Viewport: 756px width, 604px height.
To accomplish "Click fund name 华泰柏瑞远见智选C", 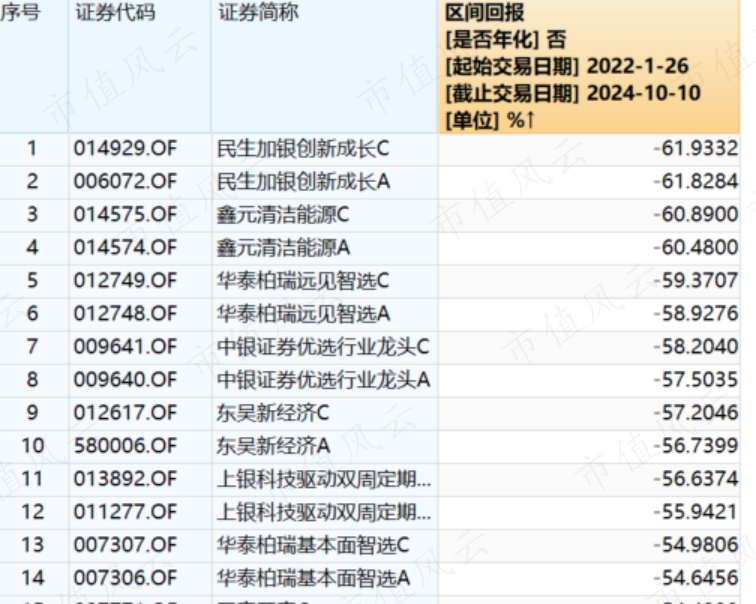I will pyautogui.click(x=303, y=280).
